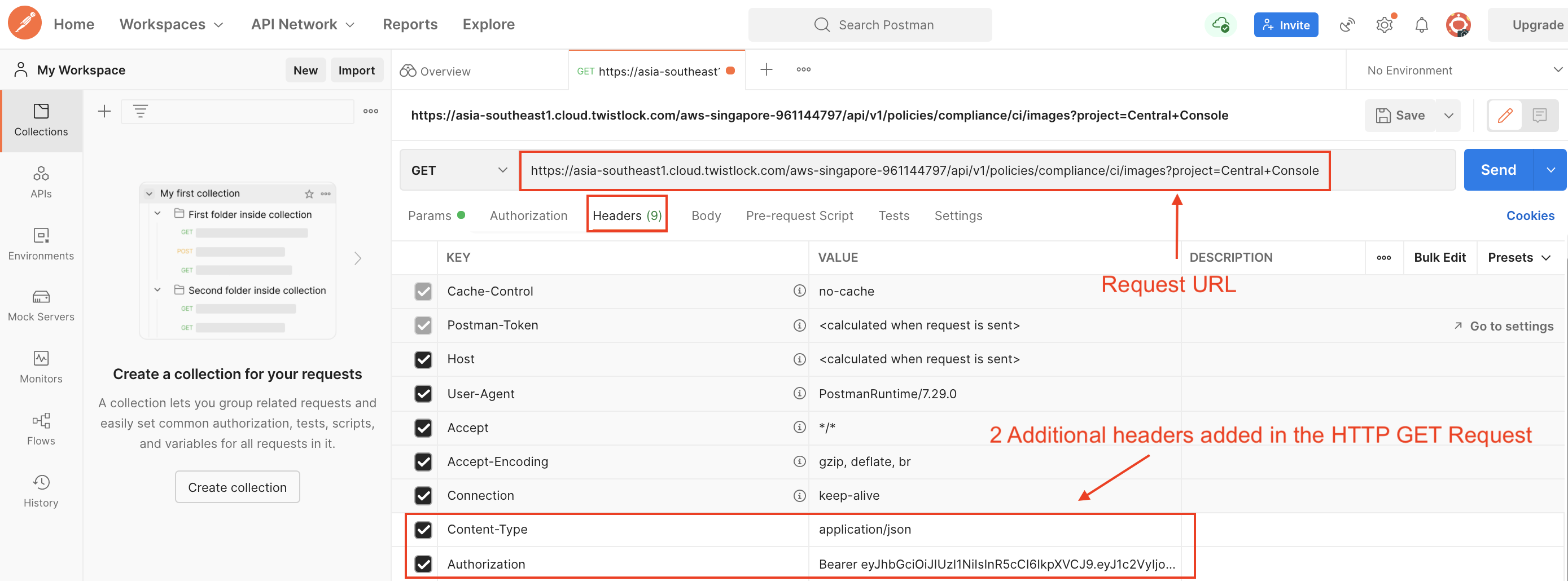1568x581 pixels.
Task: Uncheck the Authorization header checkbox
Action: [x=423, y=564]
